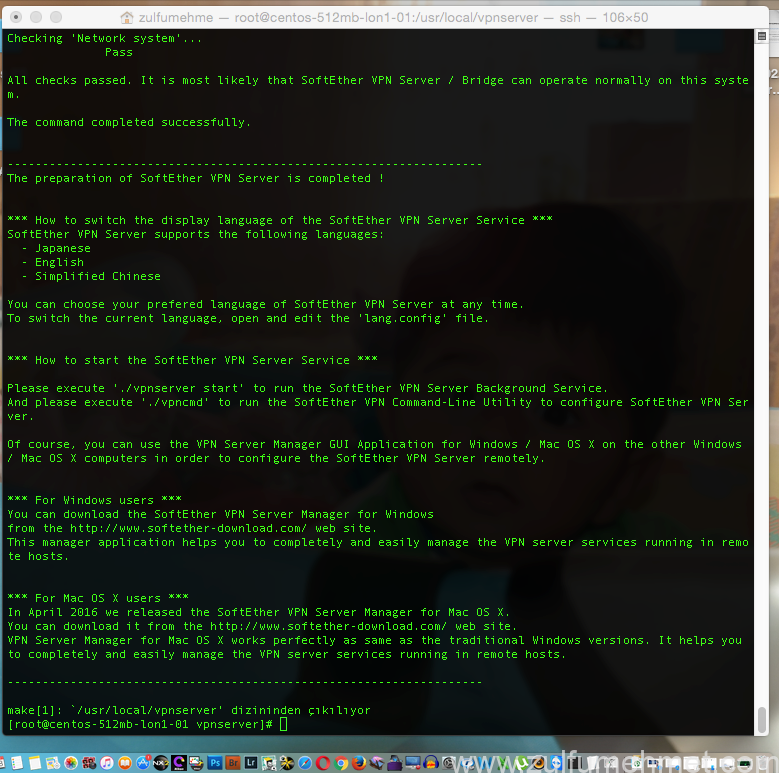Launch Opera browser from the Dock

[322, 763]
